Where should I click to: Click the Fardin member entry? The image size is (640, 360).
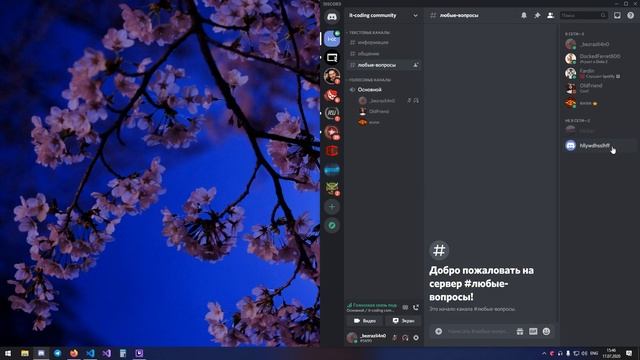(x=599, y=73)
